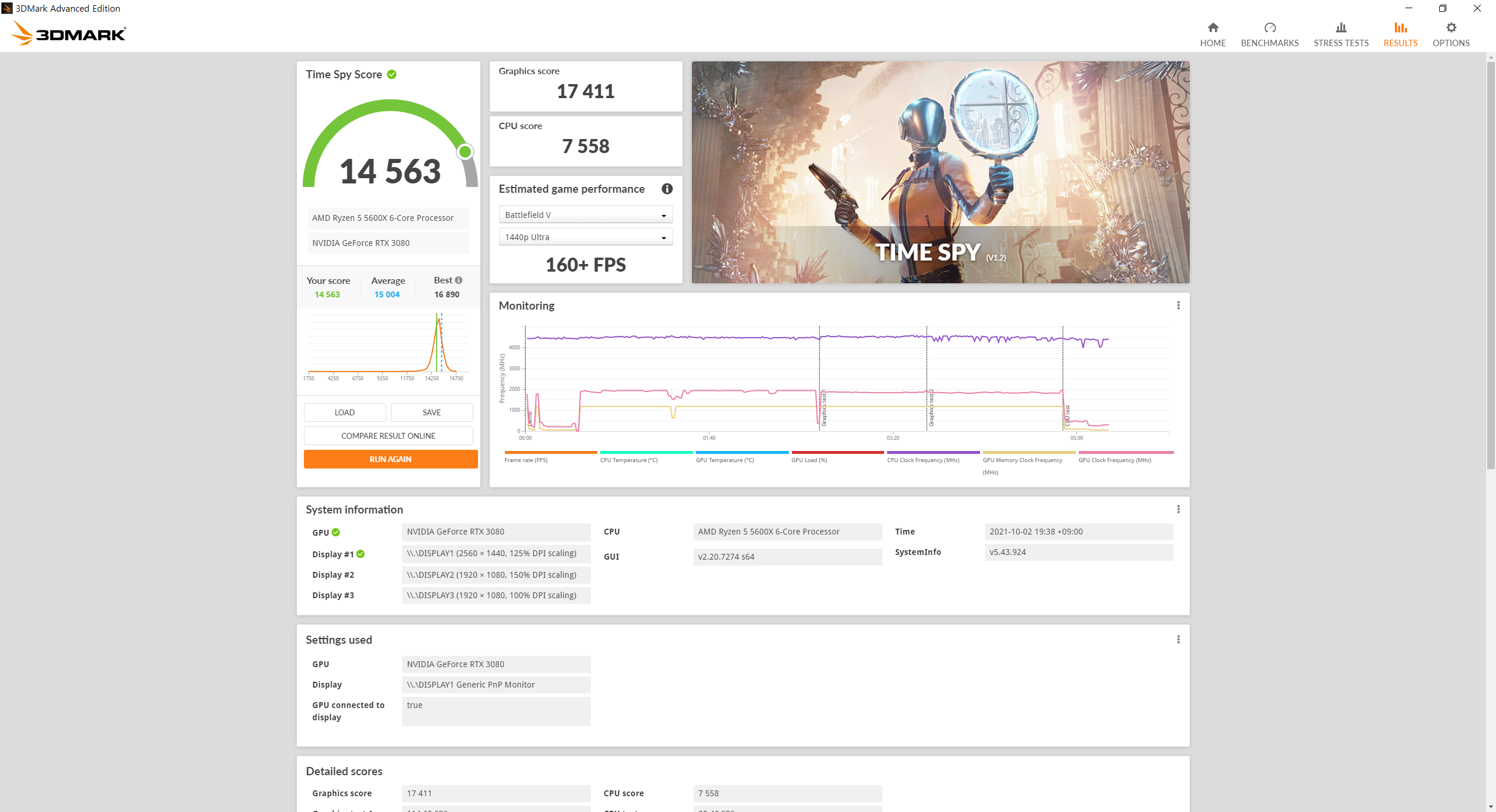Open the Benchmarks gauge icon
Screen dimensions: 1496x812
tap(1269, 27)
